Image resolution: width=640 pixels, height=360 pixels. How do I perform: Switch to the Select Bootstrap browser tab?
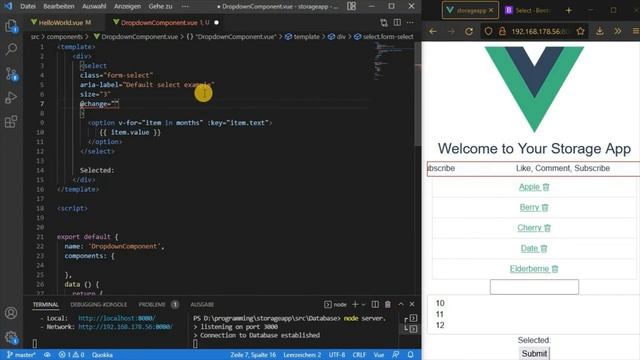529,10
